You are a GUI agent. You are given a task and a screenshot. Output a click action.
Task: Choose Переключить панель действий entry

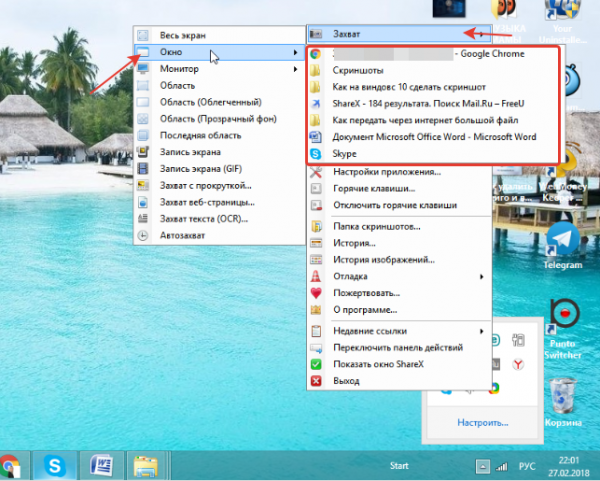coord(399,347)
